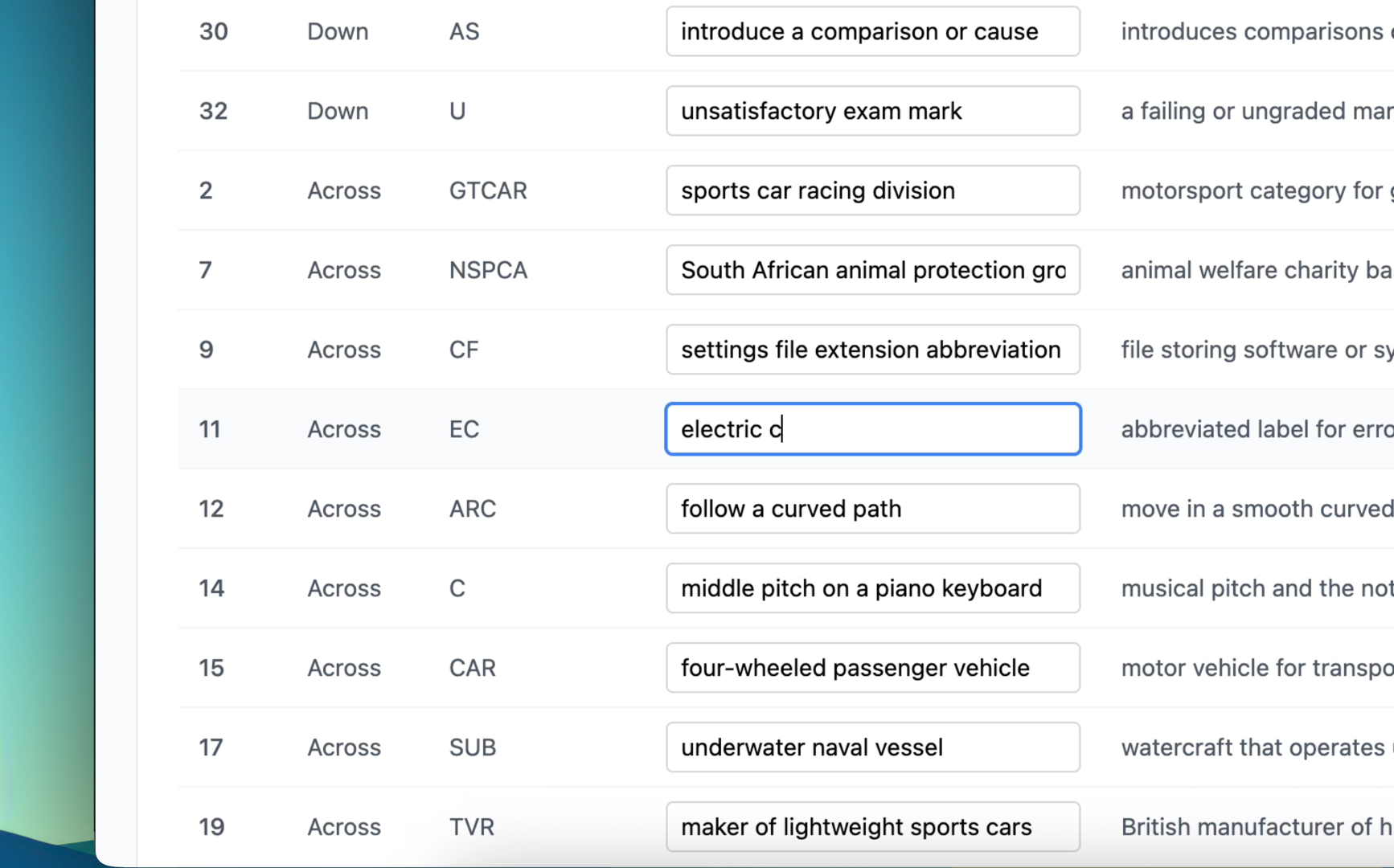Click the answer word NSPCA

click(x=488, y=270)
